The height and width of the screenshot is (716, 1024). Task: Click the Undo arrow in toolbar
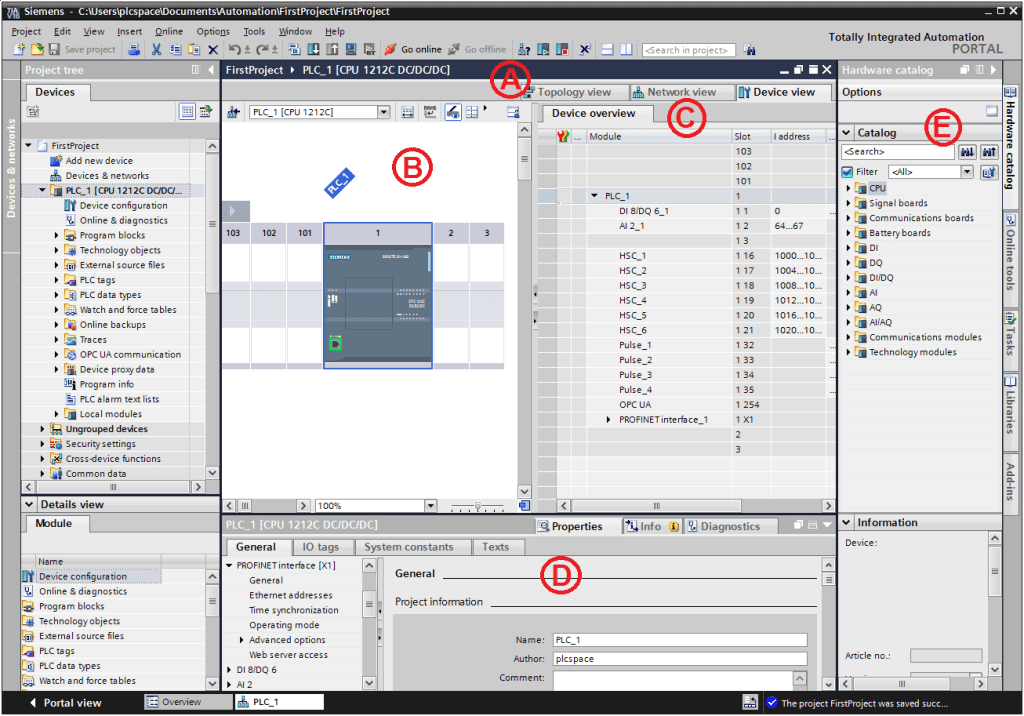click(233, 49)
